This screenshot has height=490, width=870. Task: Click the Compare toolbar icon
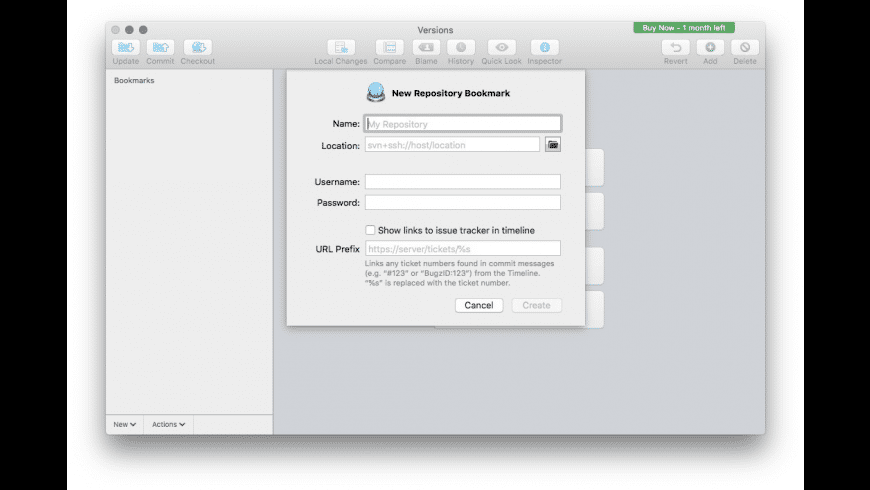click(390, 48)
